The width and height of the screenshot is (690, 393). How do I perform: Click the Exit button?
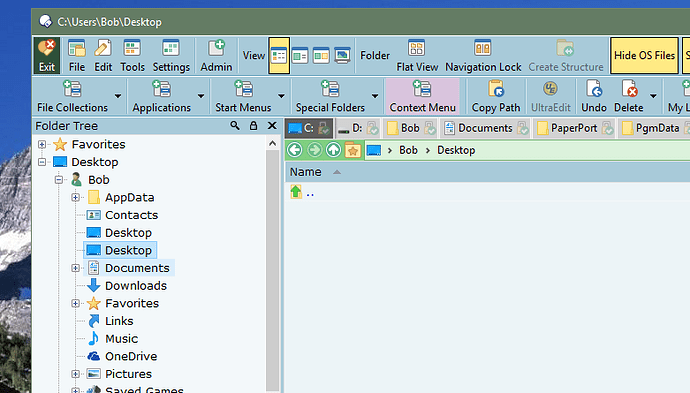click(x=46, y=55)
